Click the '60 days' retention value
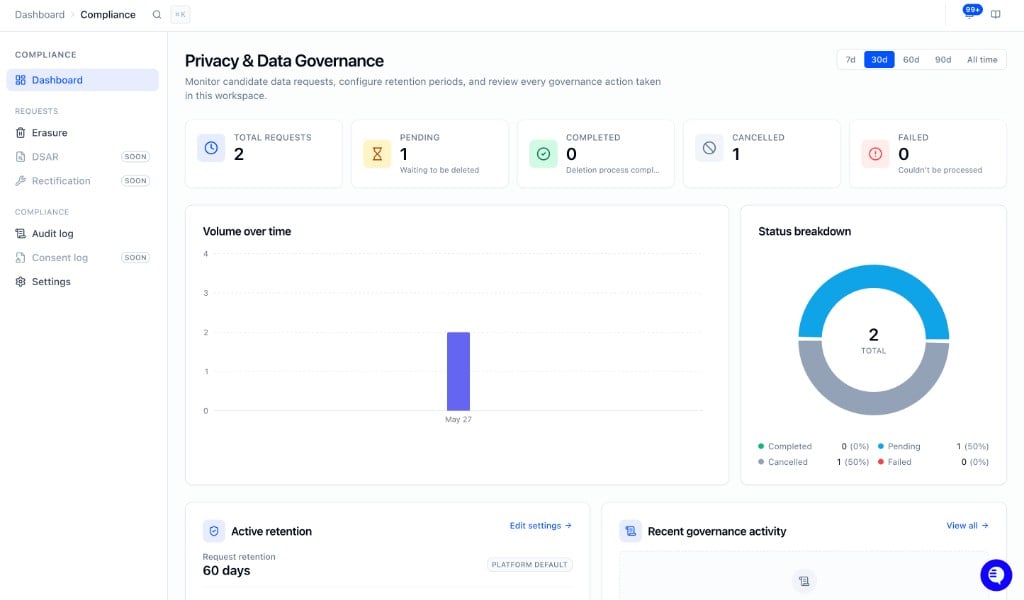The width and height of the screenshot is (1024, 600). coord(227,571)
